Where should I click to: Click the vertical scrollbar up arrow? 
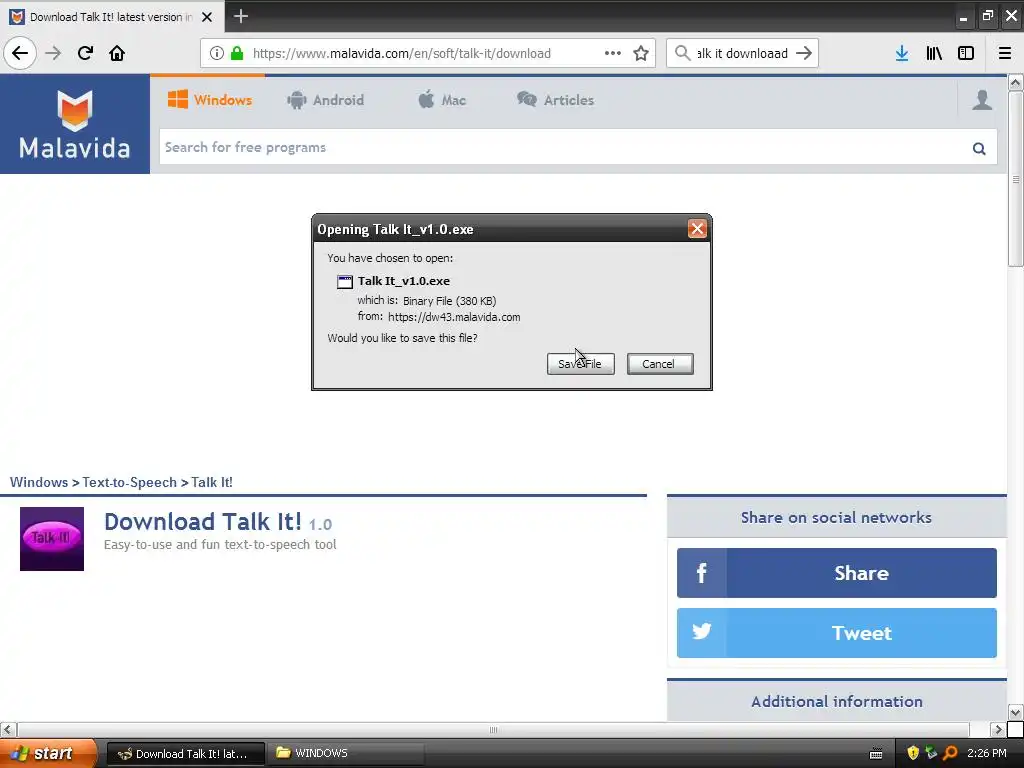(1015, 82)
